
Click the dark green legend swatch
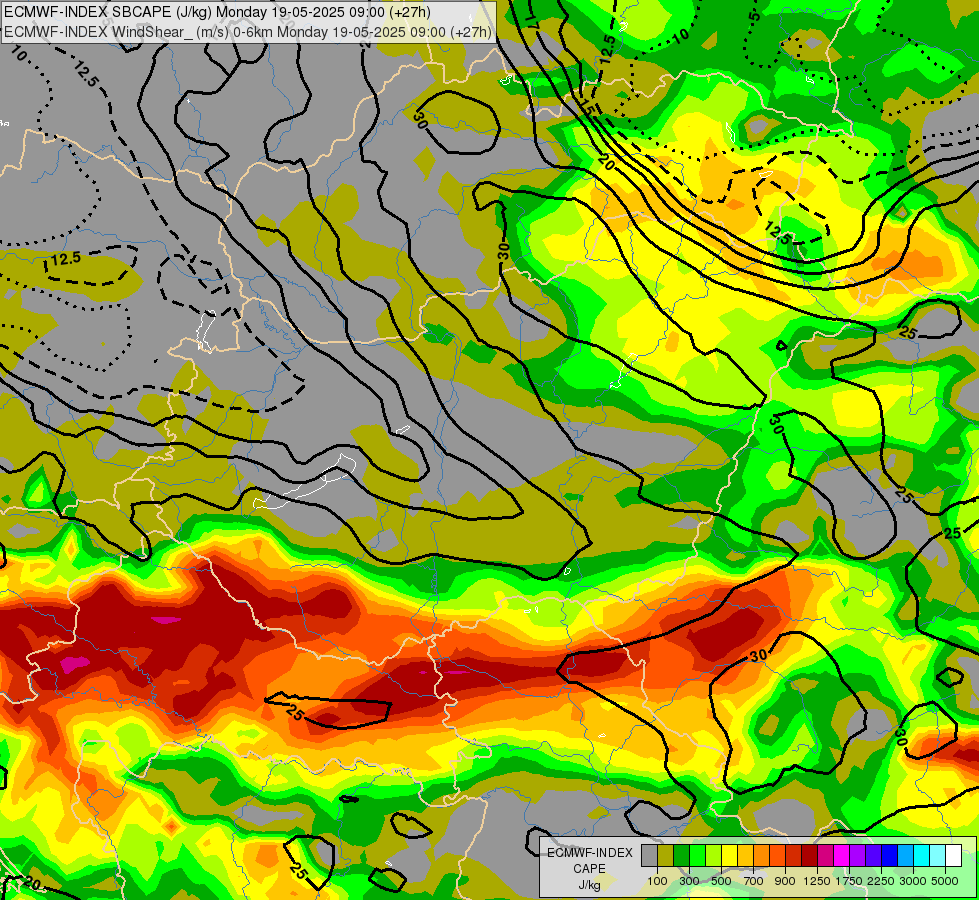[x=681, y=856]
